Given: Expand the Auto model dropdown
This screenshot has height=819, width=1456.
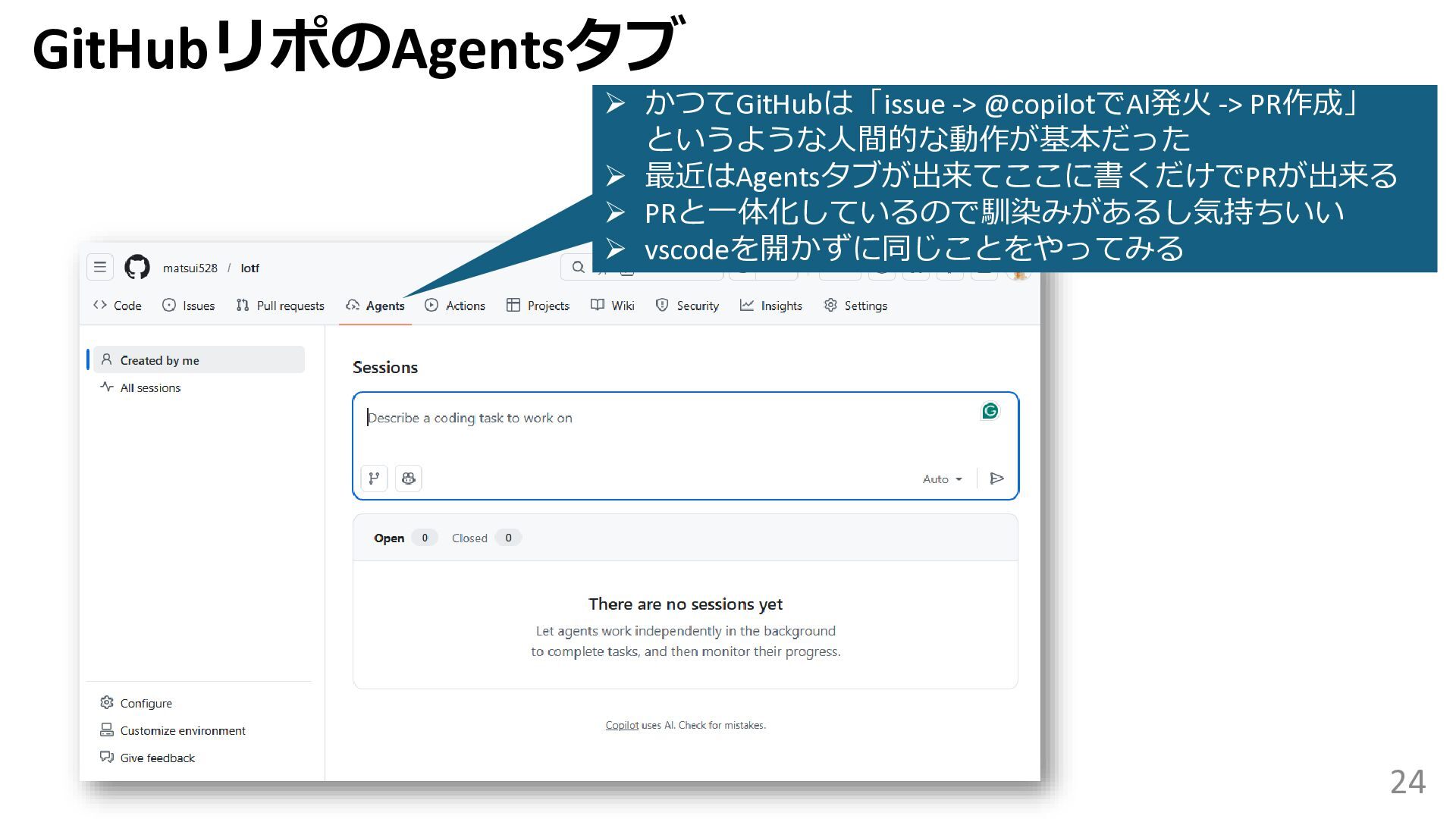Looking at the screenshot, I should [x=942, y=479].
